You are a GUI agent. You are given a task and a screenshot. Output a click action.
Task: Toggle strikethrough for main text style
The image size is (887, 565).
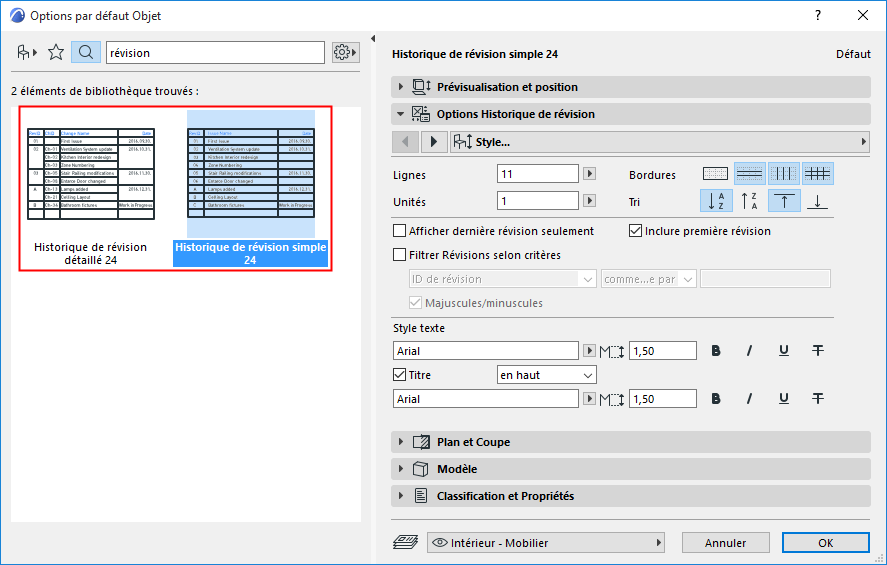[x=817, y=351]
